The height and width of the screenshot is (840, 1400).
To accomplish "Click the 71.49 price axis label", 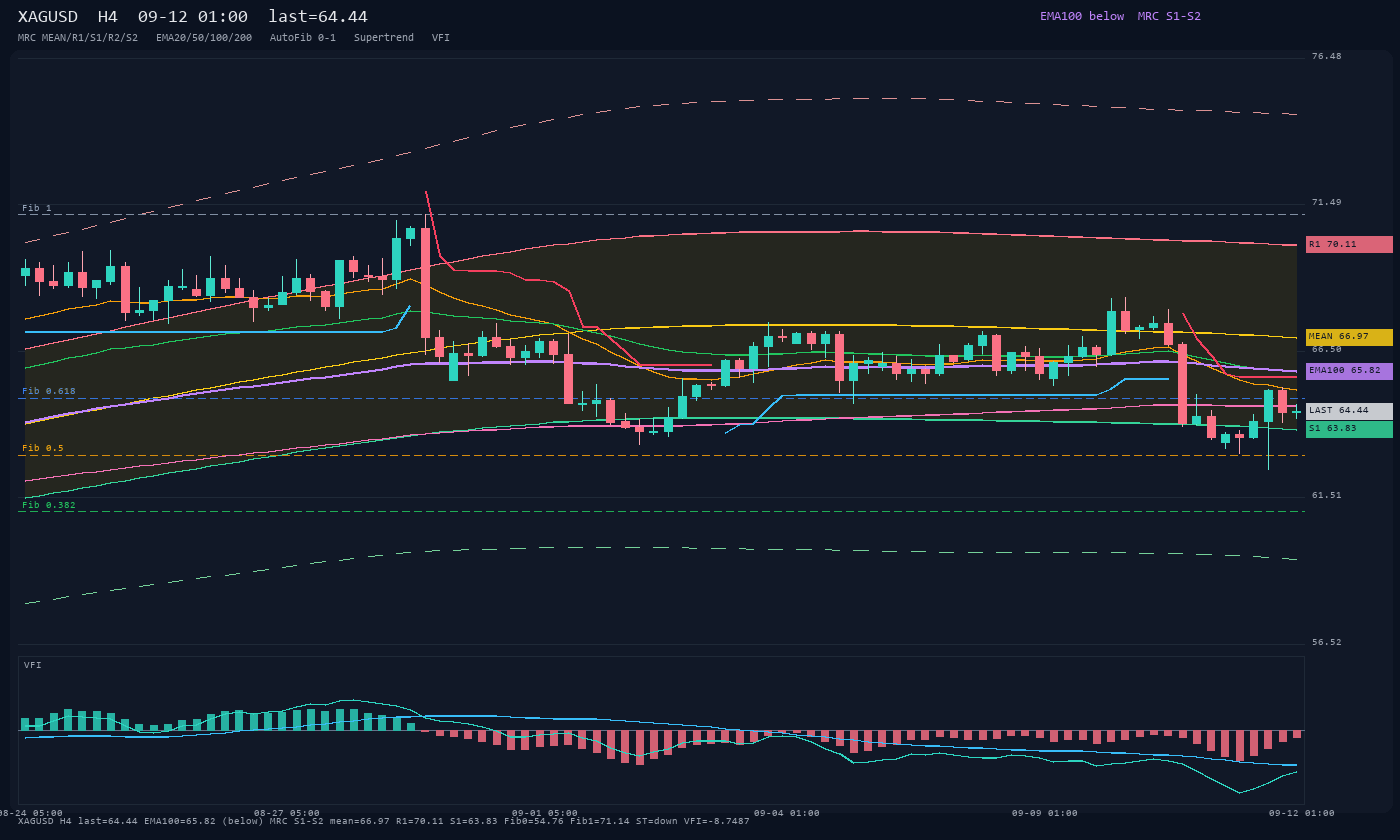I will tap(1327, 202).
